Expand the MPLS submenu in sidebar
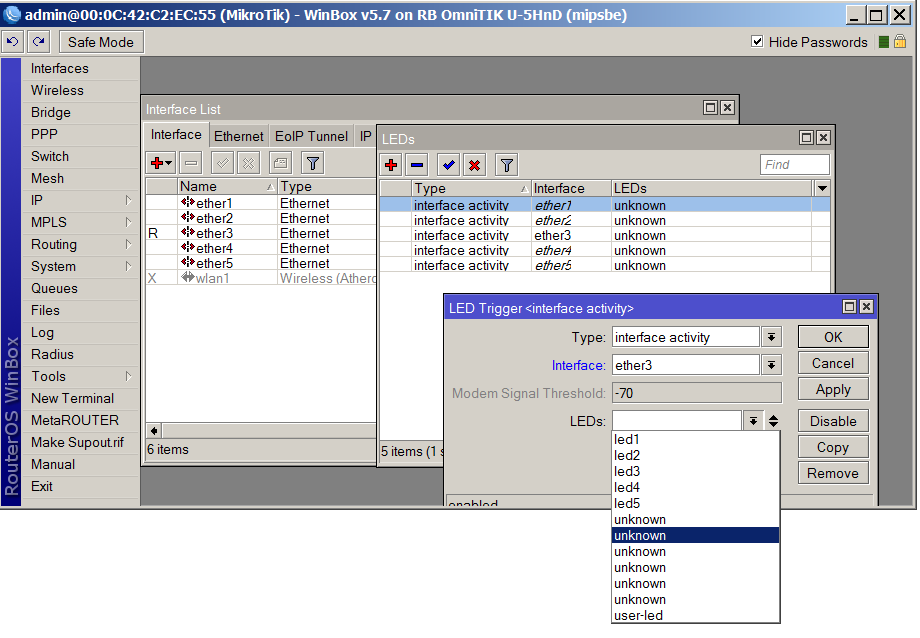 point(80,222)
